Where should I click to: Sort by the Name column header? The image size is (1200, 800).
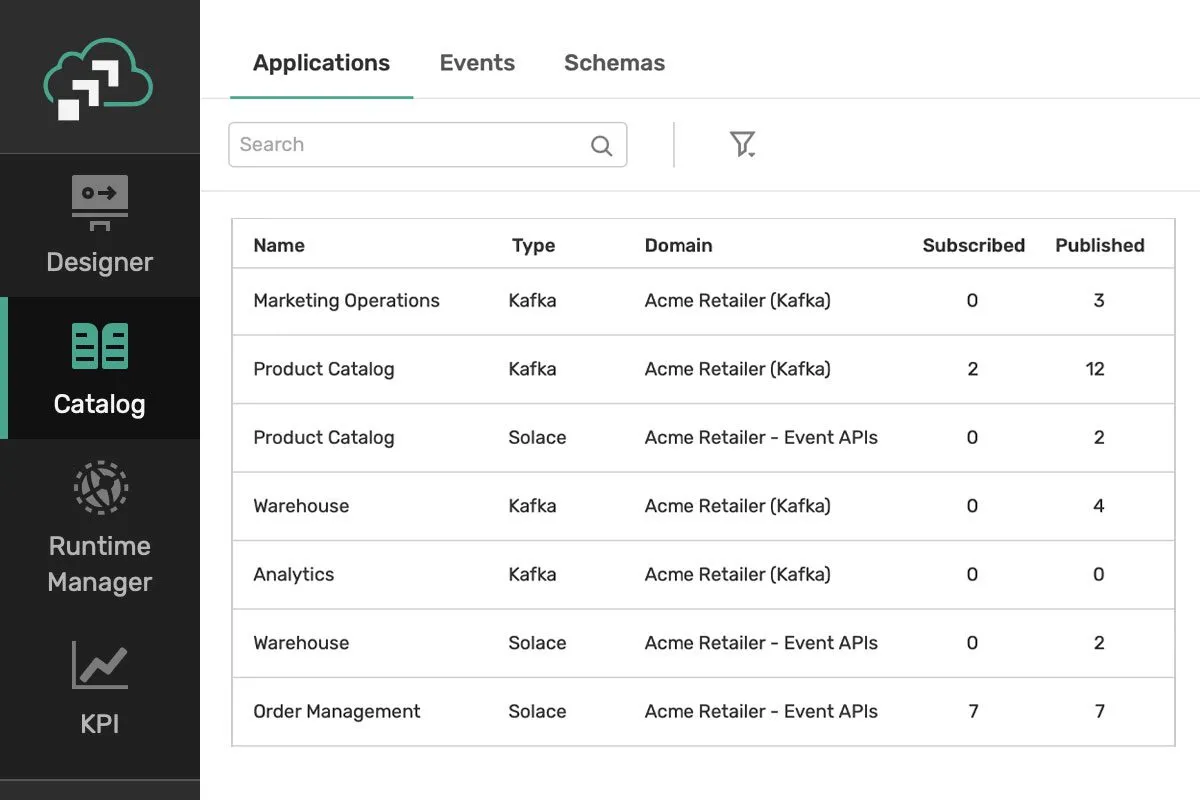click(279, 246)
